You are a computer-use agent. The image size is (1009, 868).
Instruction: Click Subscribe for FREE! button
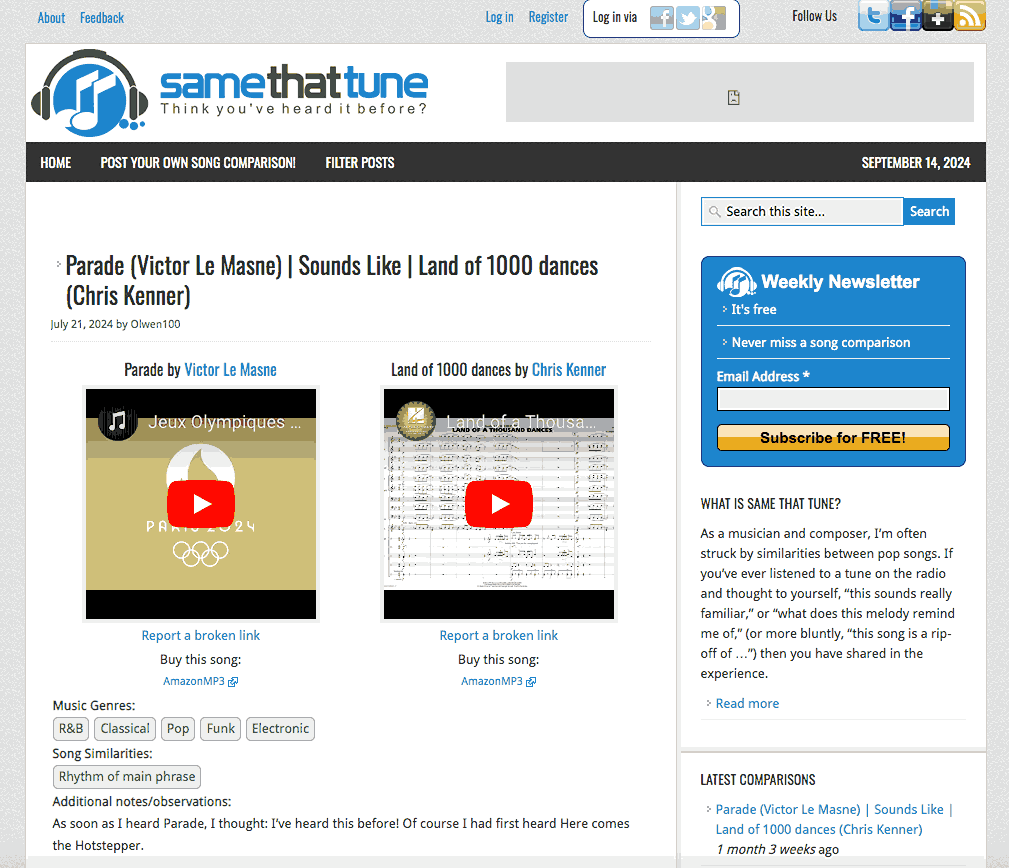[833, 438]
